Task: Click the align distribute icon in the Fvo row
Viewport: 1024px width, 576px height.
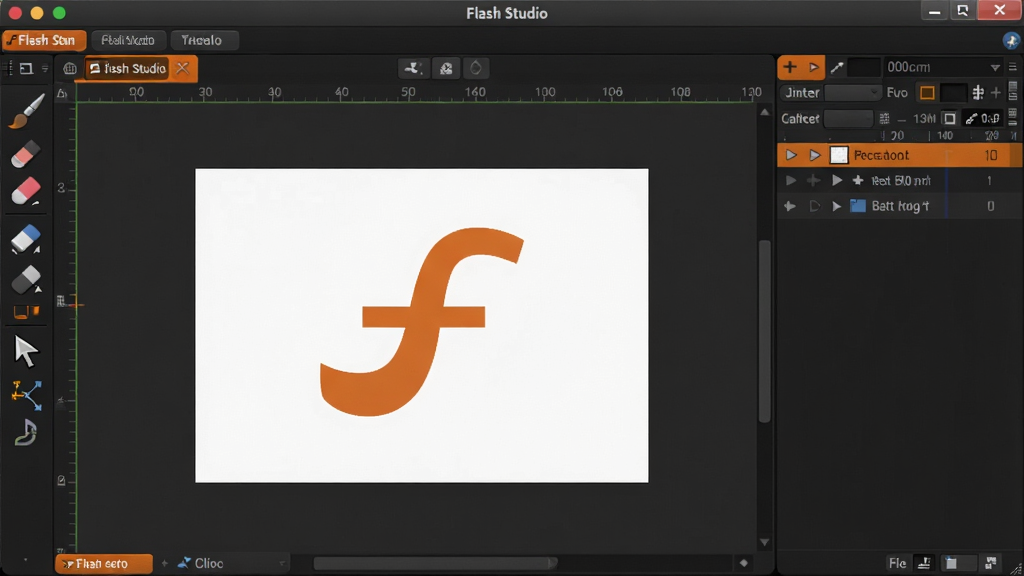Action: (978, 93)
